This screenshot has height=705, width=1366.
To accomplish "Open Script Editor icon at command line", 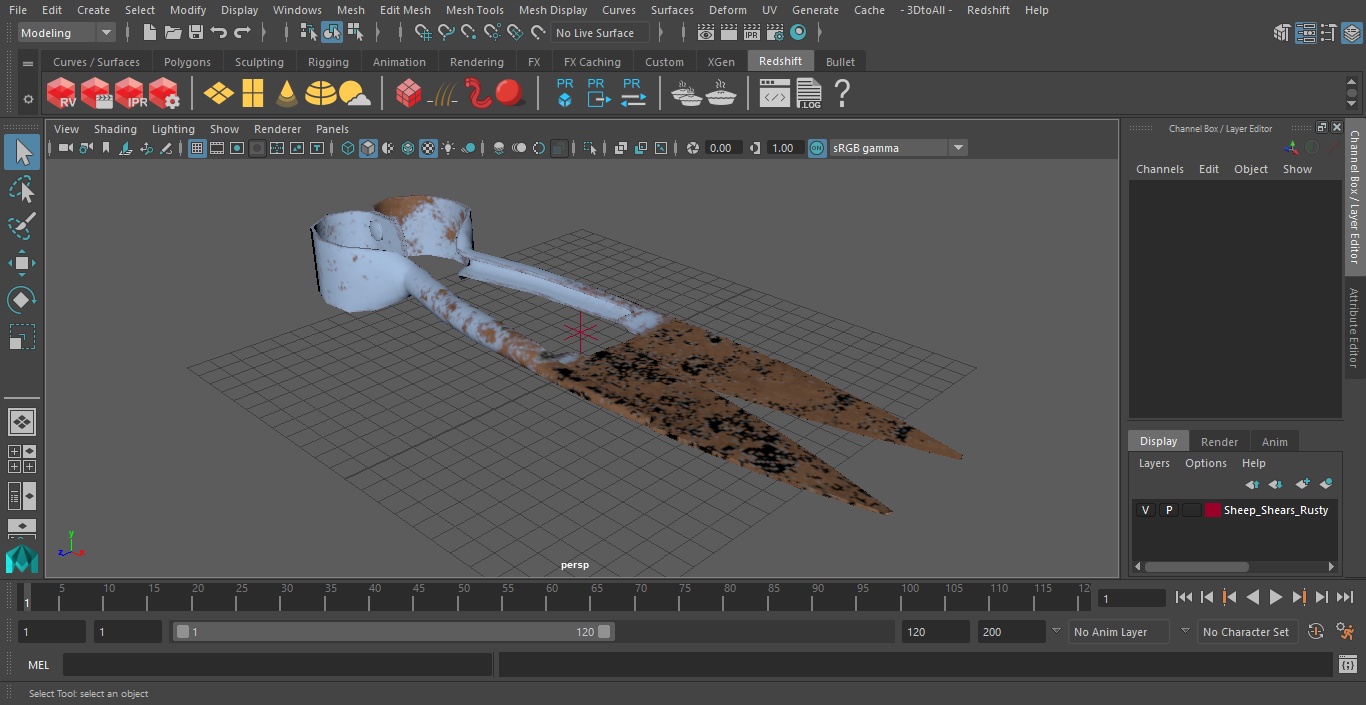I will [1348, 665].
